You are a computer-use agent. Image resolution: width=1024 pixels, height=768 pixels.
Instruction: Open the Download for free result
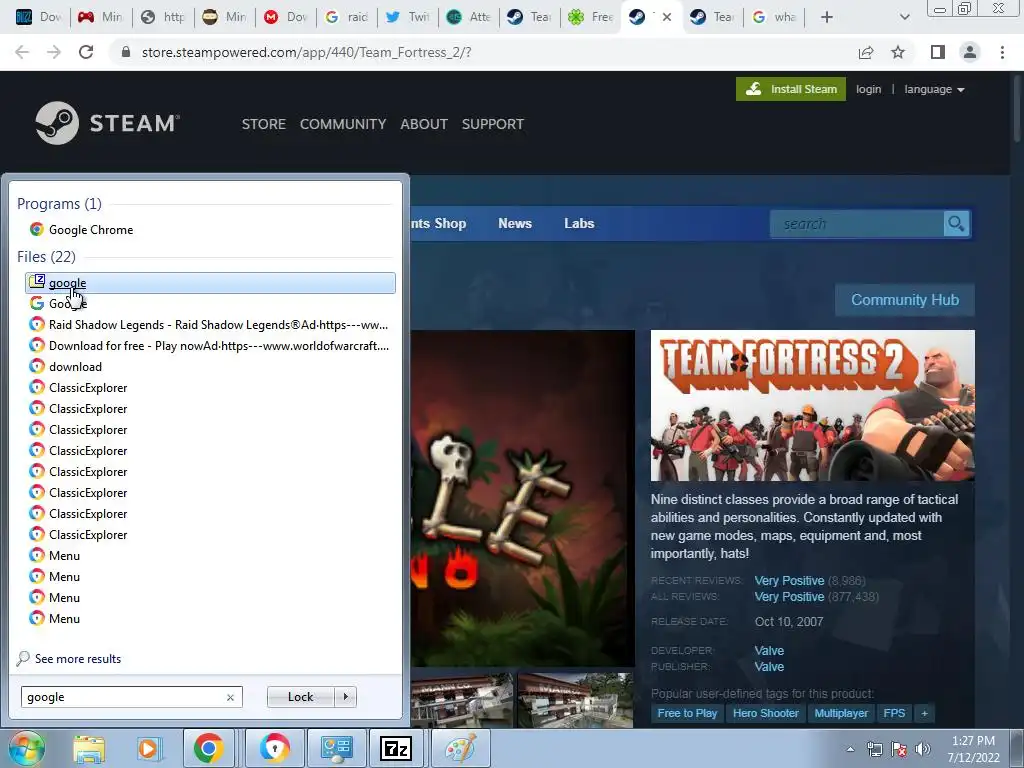coord(209,345)
